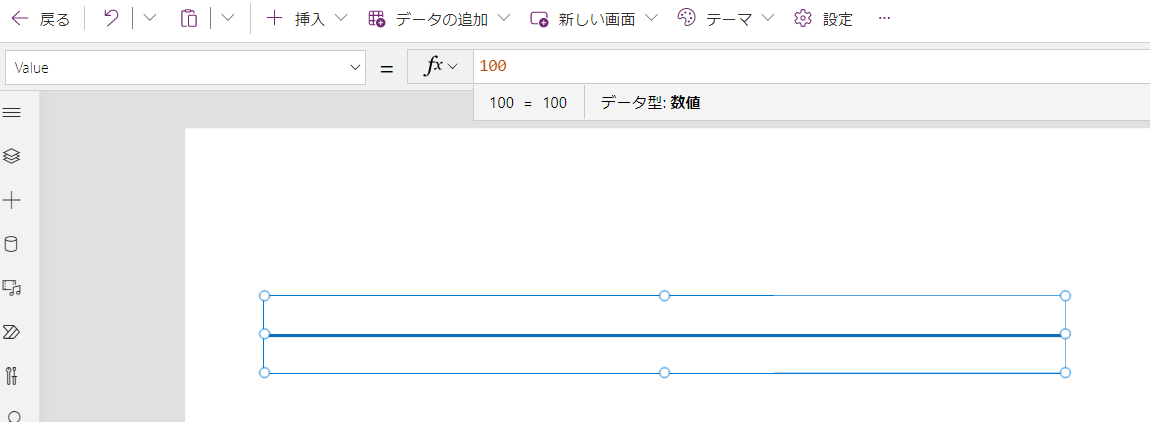The width and height of the screenshot is (1150, 422).
Task: Open the tree view layers icon
Action: (x=12, y=156)
